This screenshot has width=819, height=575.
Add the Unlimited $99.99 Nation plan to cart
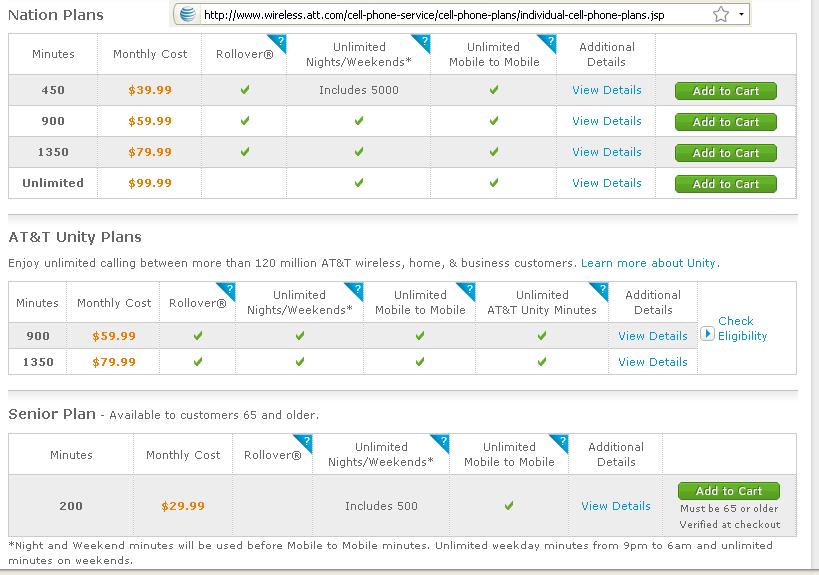(x=726, y=184)
